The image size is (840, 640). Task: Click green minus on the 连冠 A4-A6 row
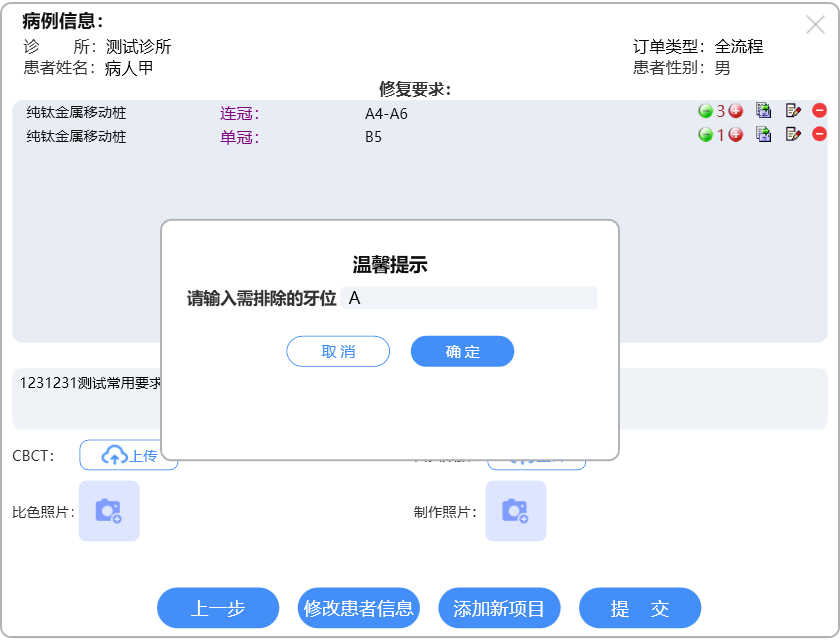[x=705, y=111]
